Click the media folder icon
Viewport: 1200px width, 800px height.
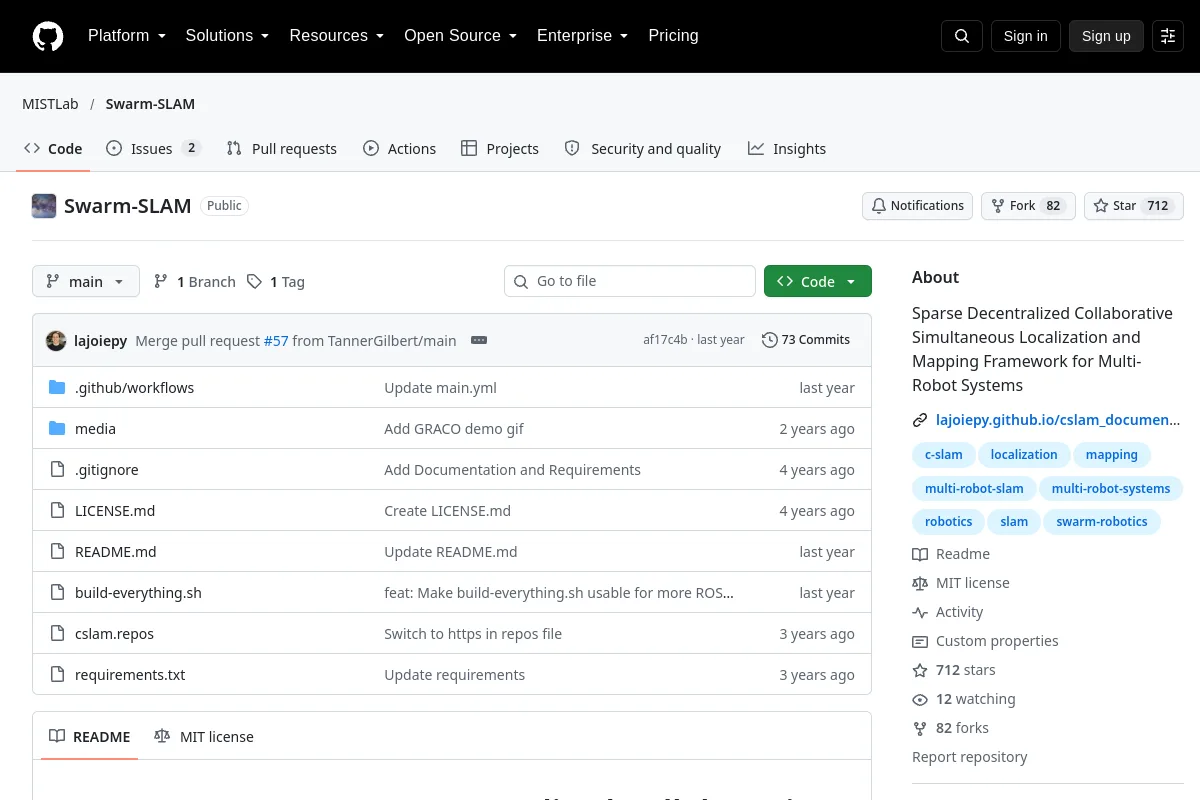[x=57, y=429]
